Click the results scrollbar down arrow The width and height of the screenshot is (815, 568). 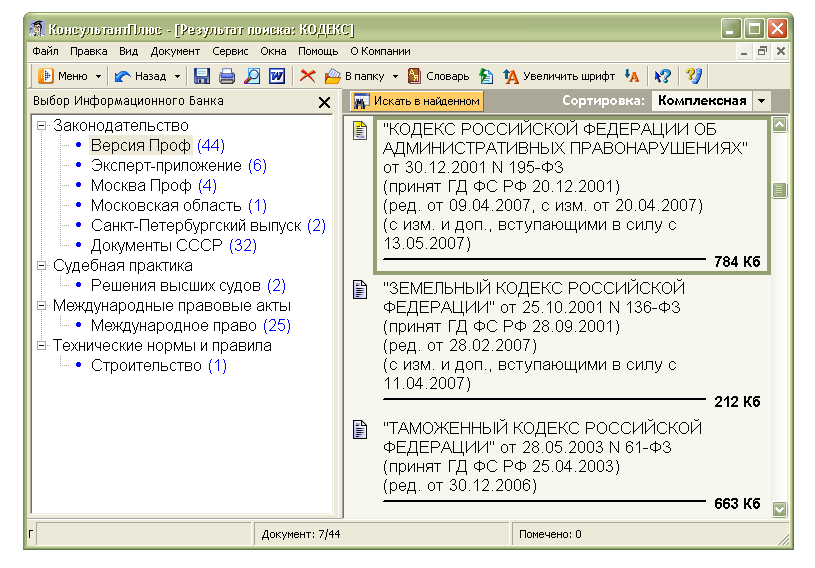(780, 509)
